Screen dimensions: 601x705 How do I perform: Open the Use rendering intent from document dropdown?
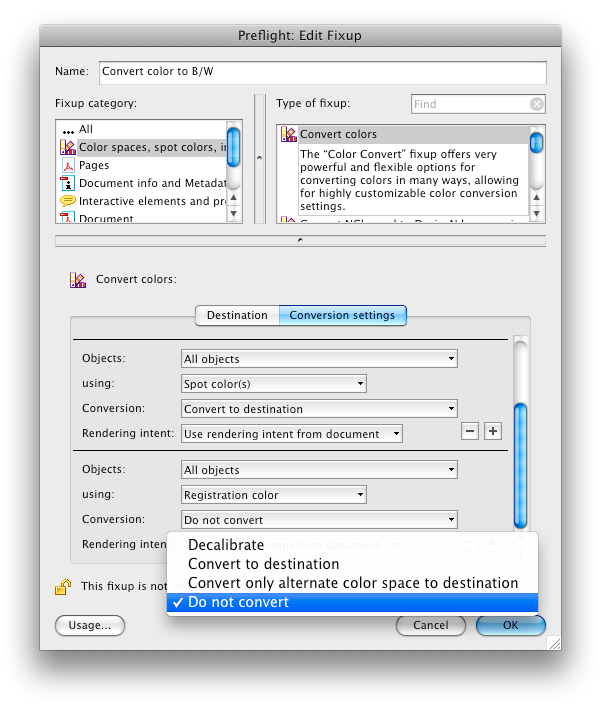pyautogui.click(x=292, y=434)
